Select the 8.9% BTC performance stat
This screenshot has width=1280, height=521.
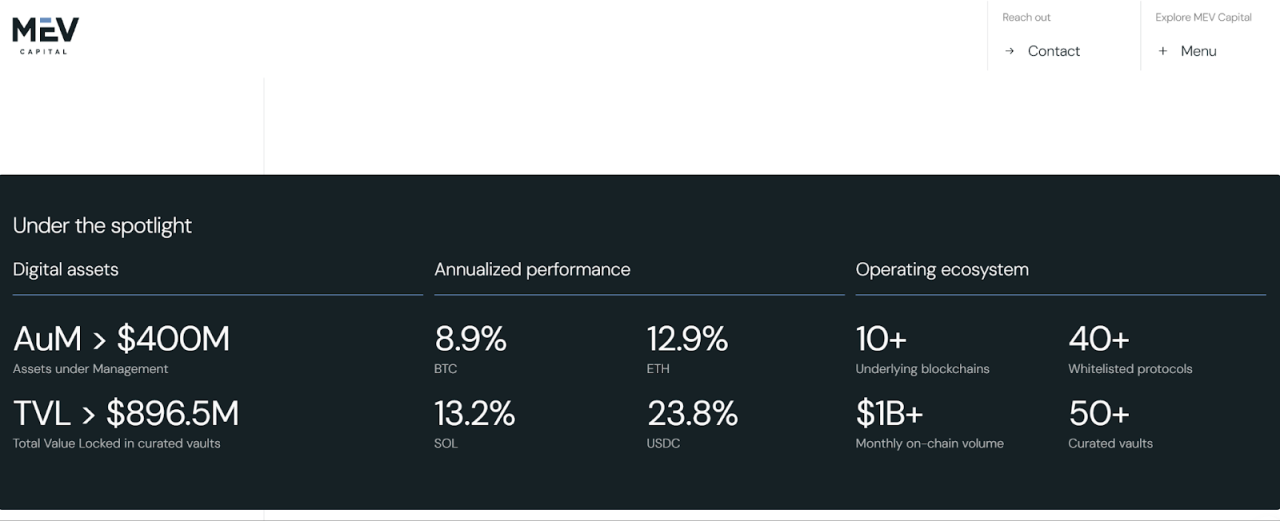(x=470, y=340)
